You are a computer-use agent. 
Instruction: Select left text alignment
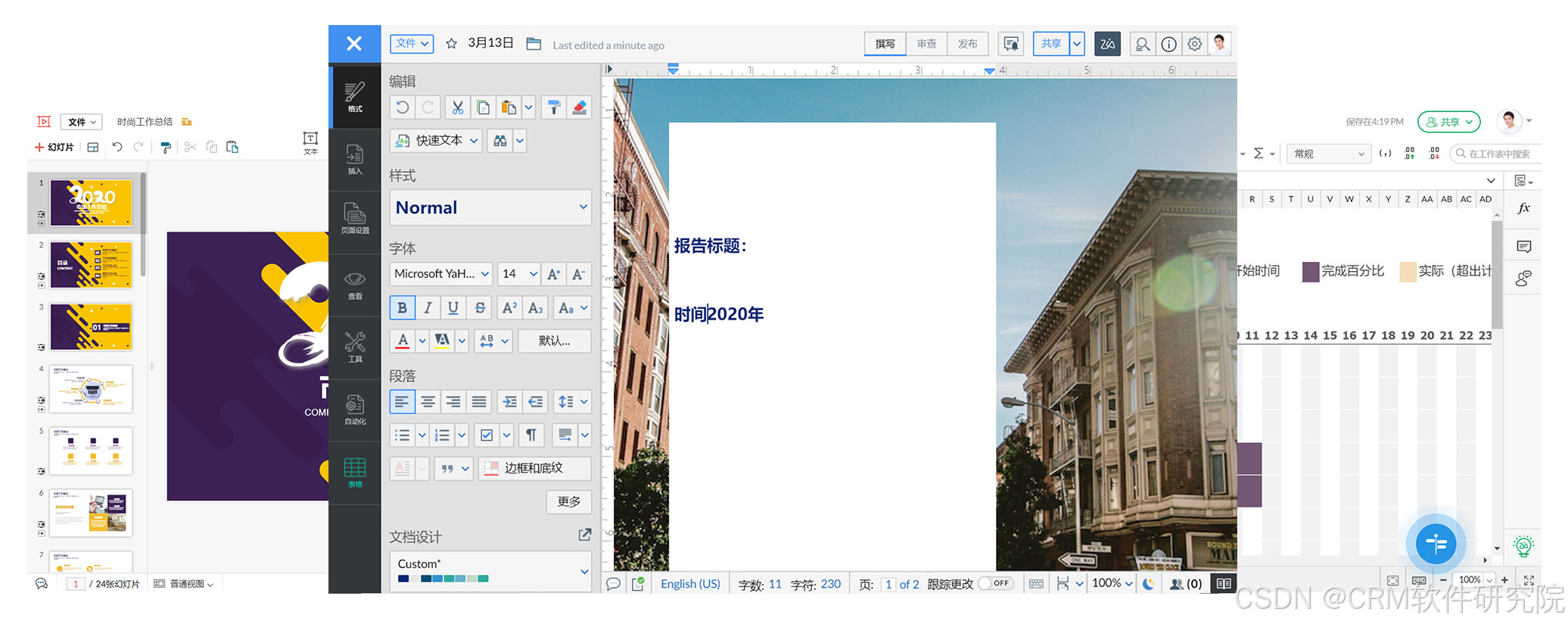point(403,401)
